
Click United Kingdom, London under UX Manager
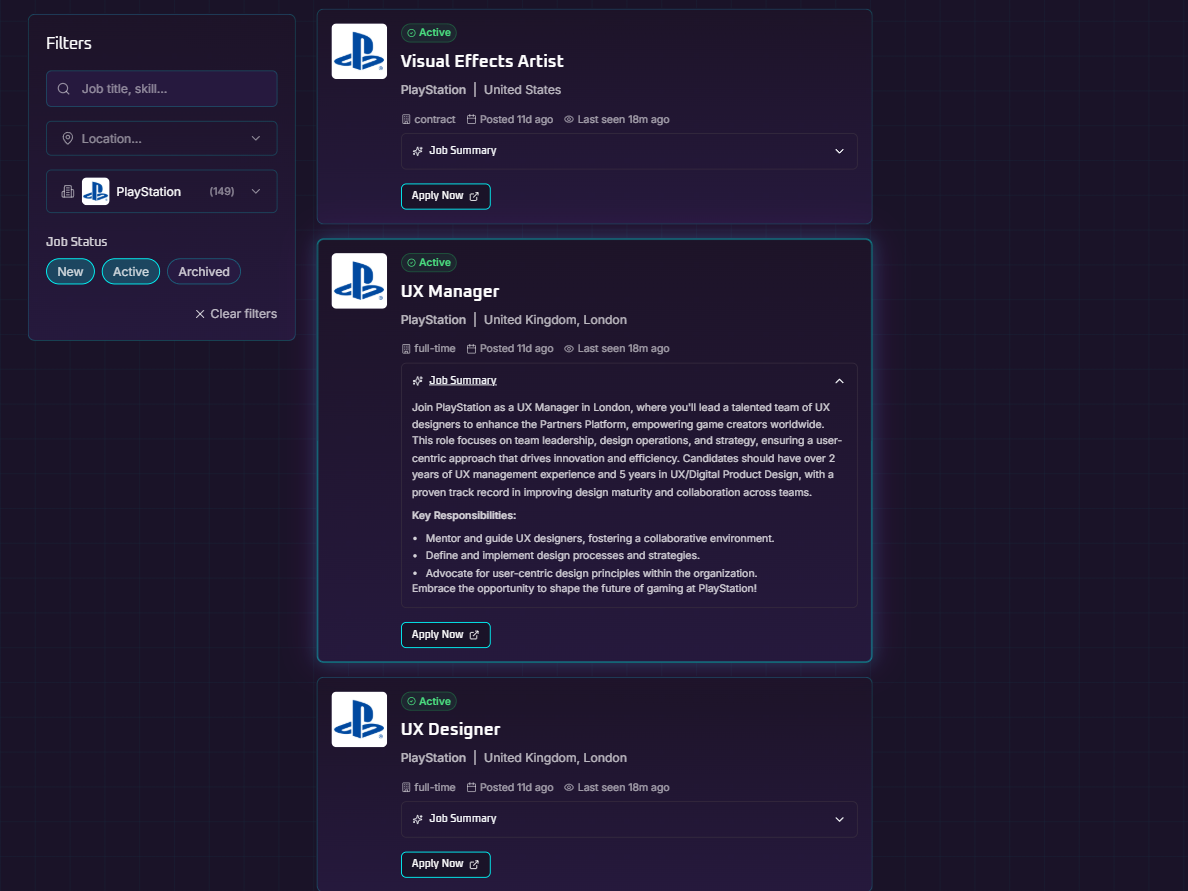coord(555,320)
